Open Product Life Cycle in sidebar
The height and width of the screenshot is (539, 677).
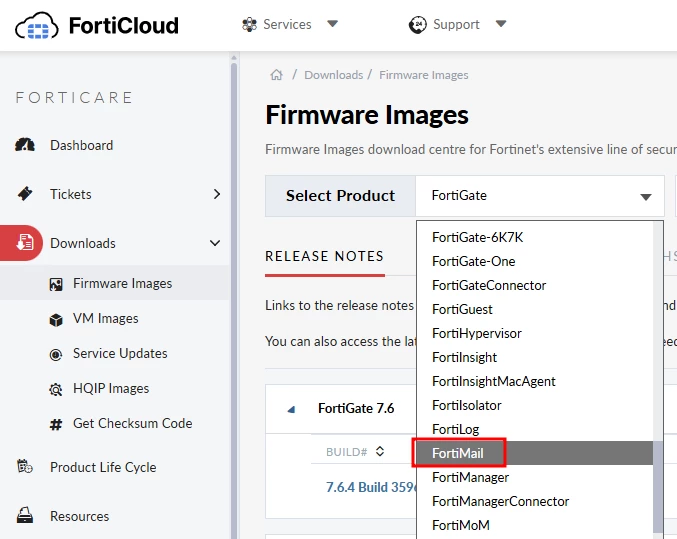click(x=103, y=467)
